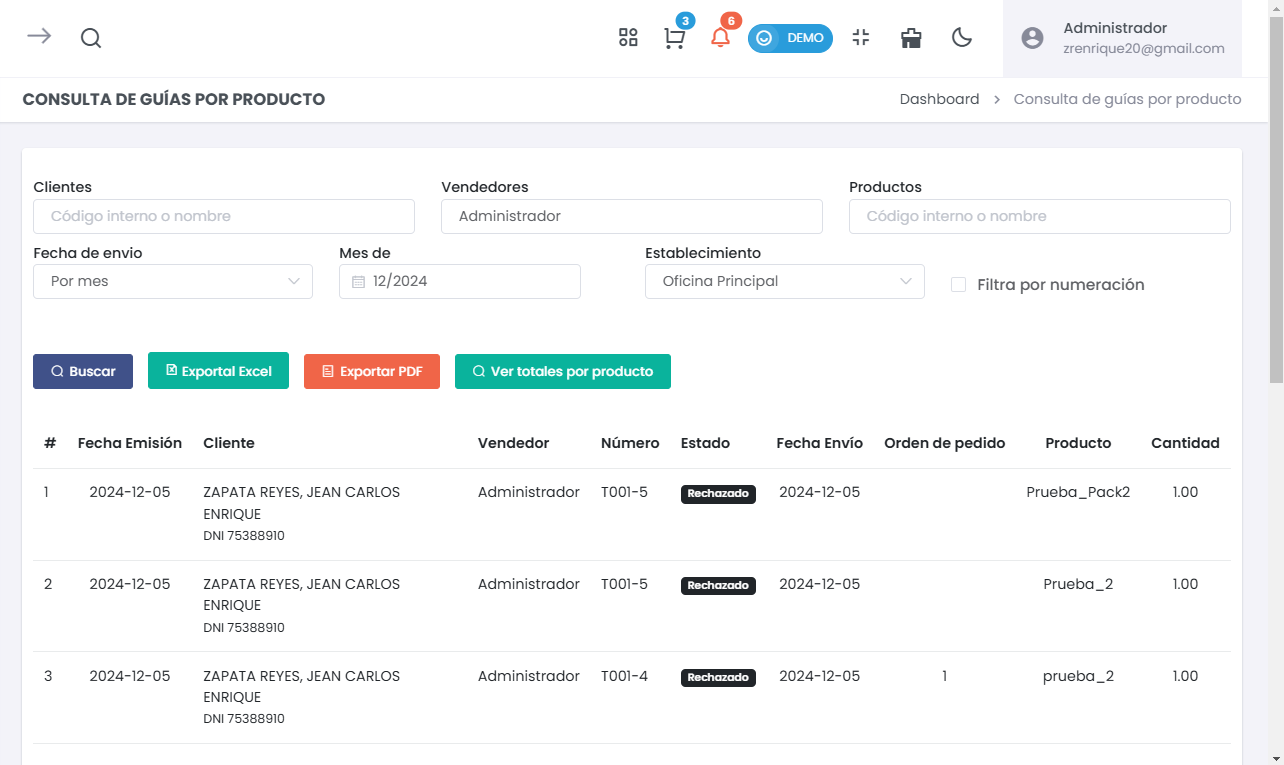Switch to dark mode moon icon
Screen dimensions: 1284x765
[x=962, y=38]
